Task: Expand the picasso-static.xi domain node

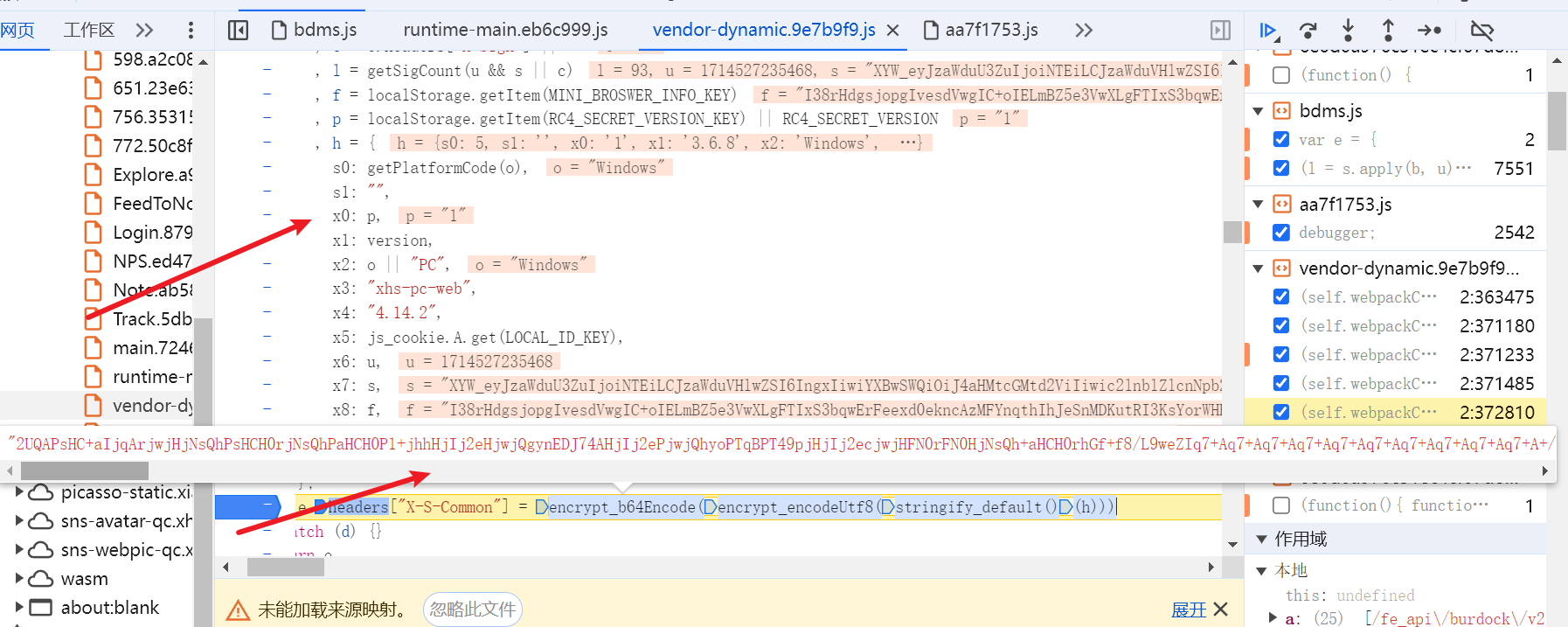Action: click(x=19, y=492)
